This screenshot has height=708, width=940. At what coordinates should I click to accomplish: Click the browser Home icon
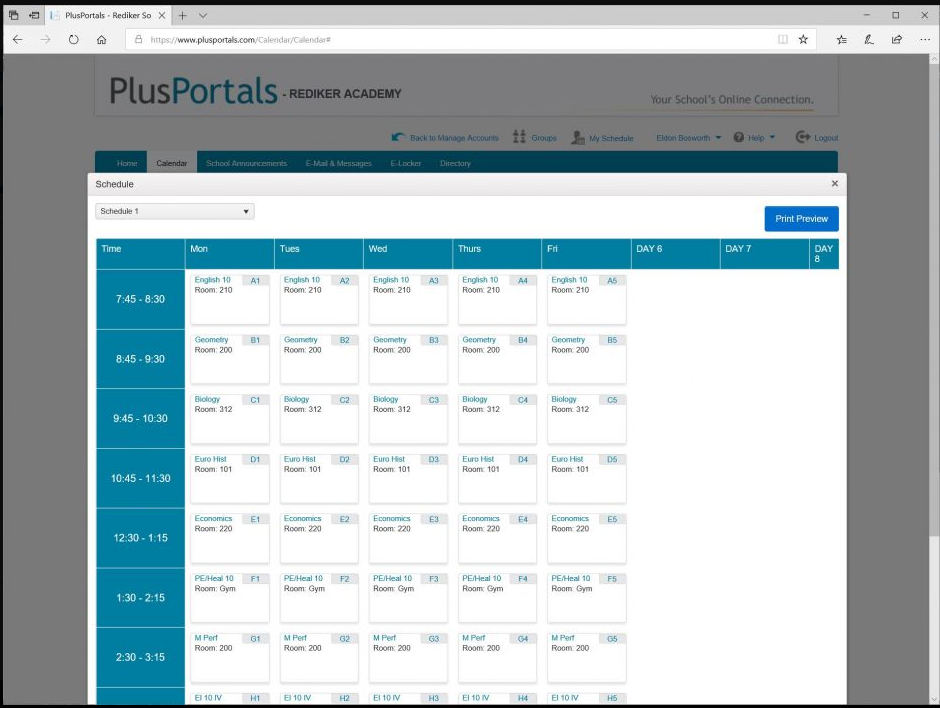tap(100, 39)
